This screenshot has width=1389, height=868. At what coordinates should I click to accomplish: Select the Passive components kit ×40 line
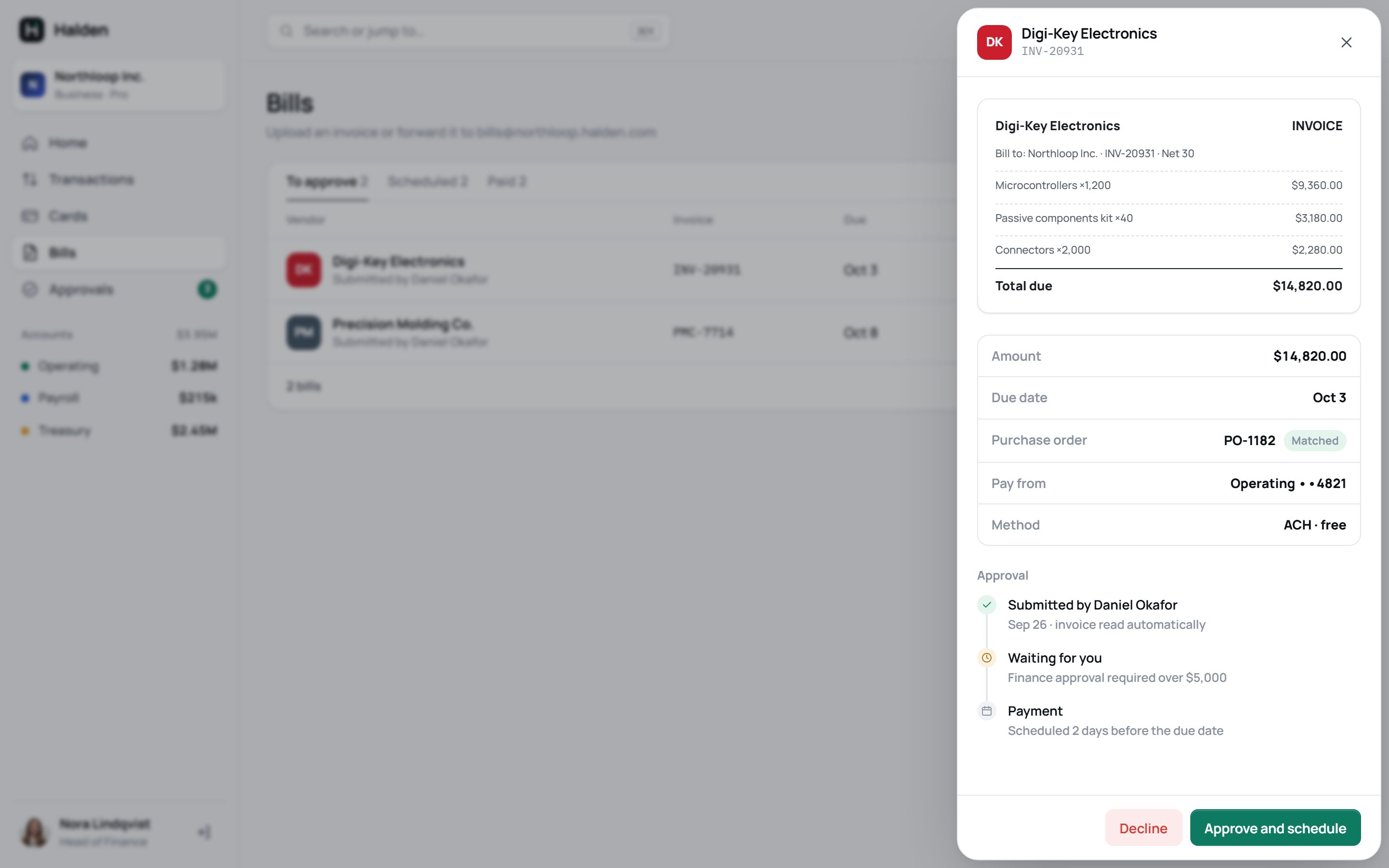pyautogui.click(x=1169, y=218)
